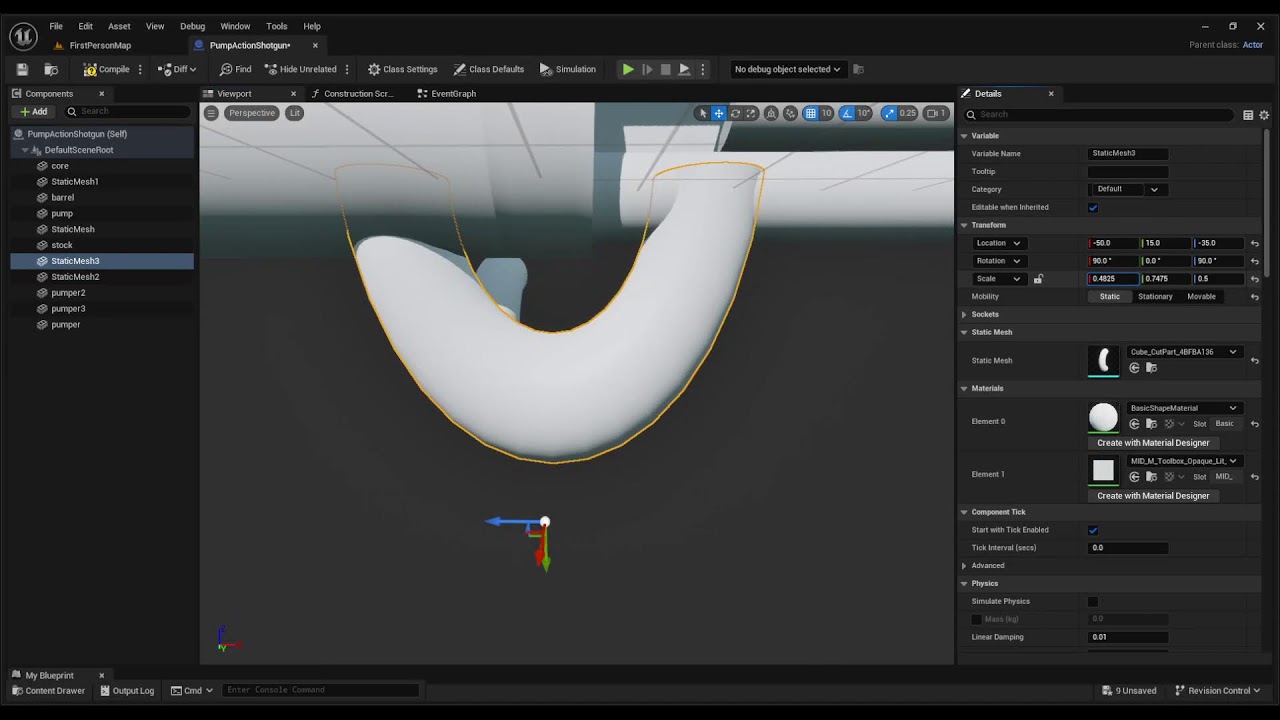The image size is (1280, 720).
Task: Reset Location to default arrow icon
Action: click(1255, 243)
